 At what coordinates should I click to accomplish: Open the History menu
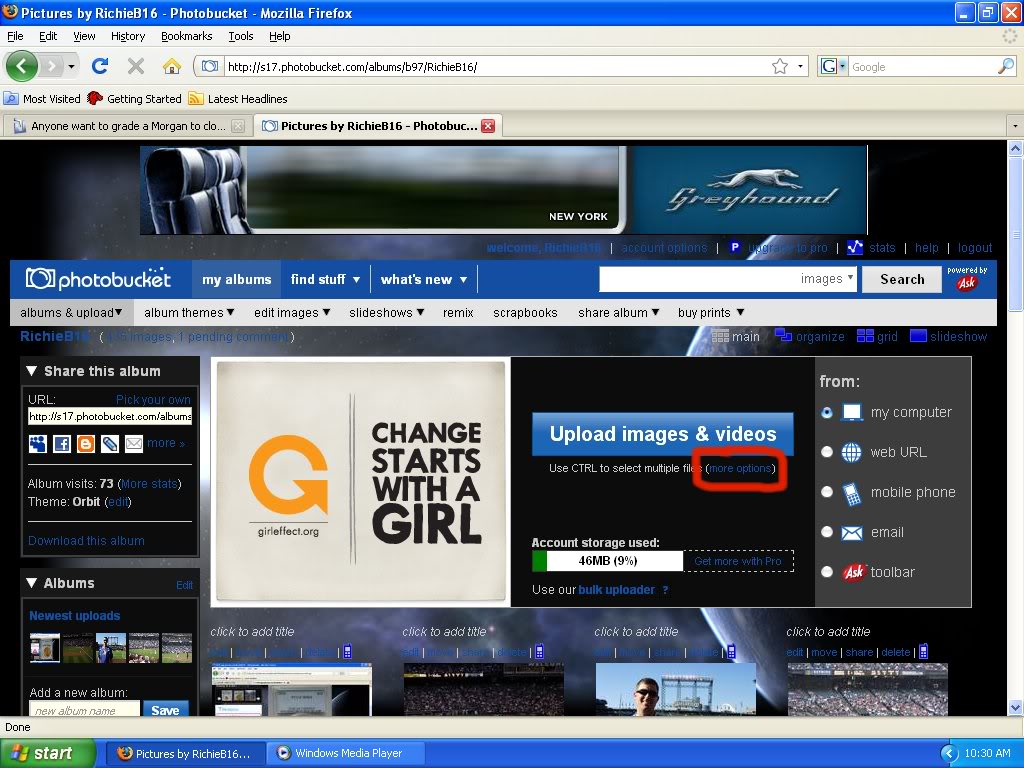128,36
